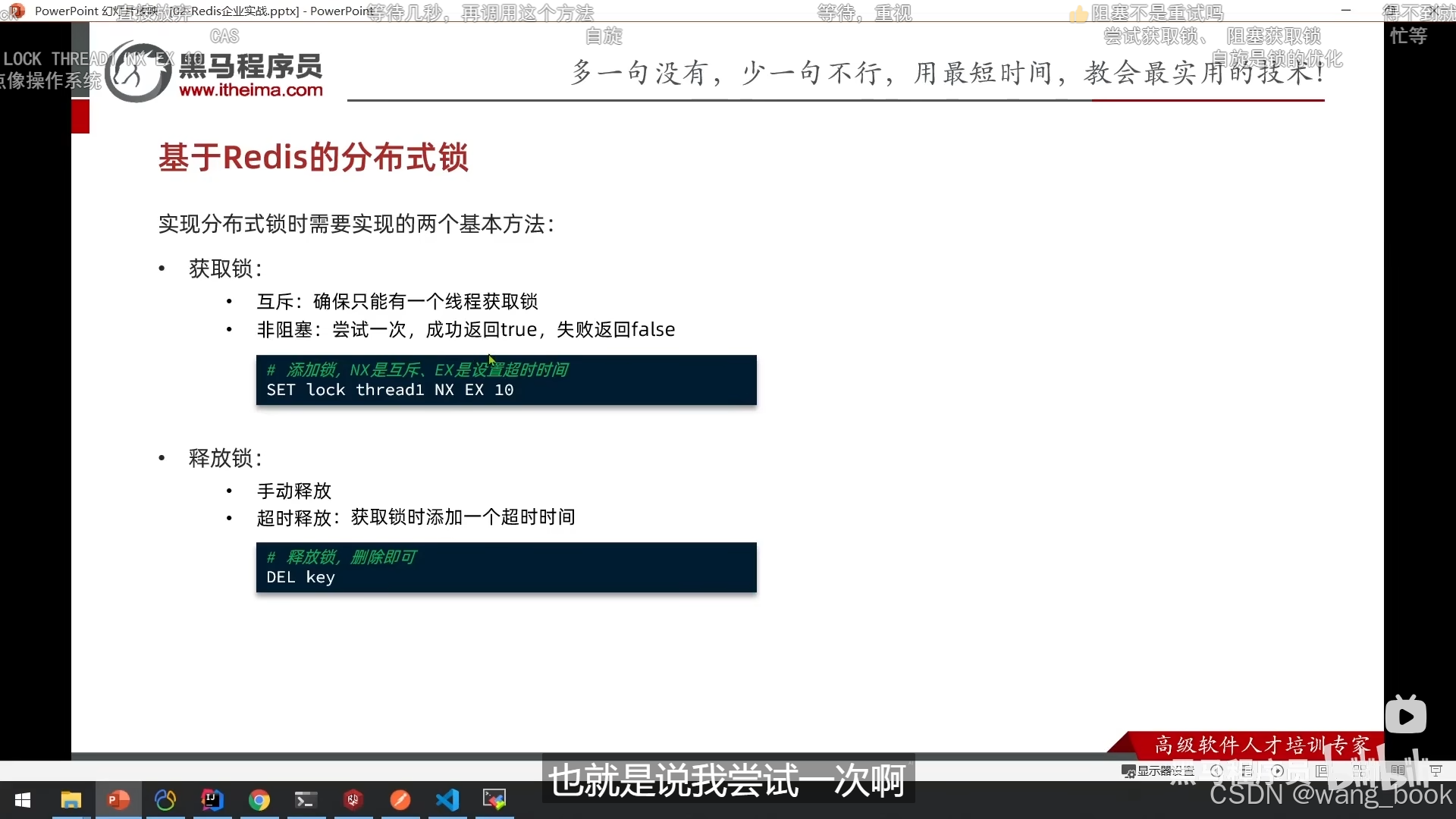
Task: Start Slide Show view icon
Action: pos(1436,770)
